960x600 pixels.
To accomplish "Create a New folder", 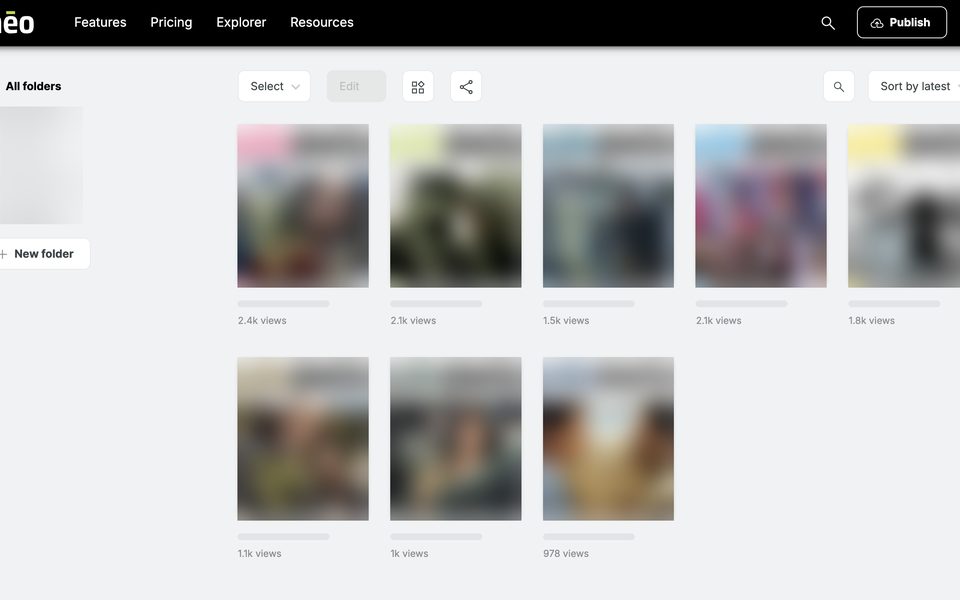I will 44,253.
